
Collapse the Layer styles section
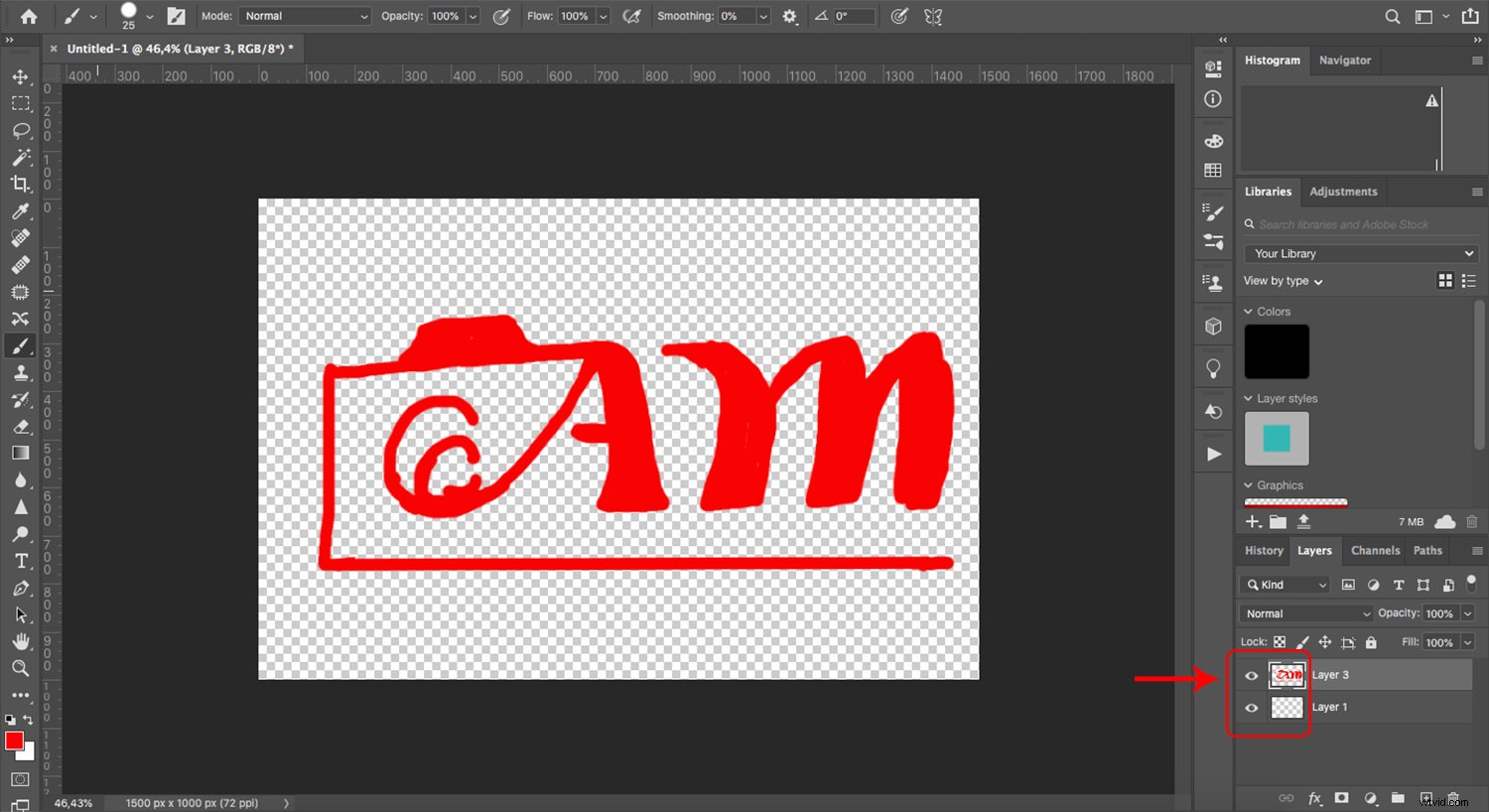1250,398
